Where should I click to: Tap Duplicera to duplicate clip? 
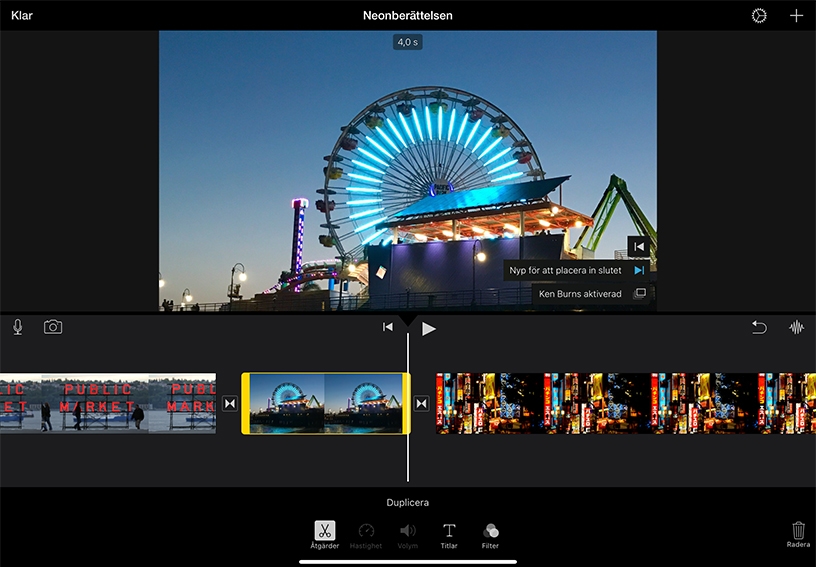tap(407, 502)
